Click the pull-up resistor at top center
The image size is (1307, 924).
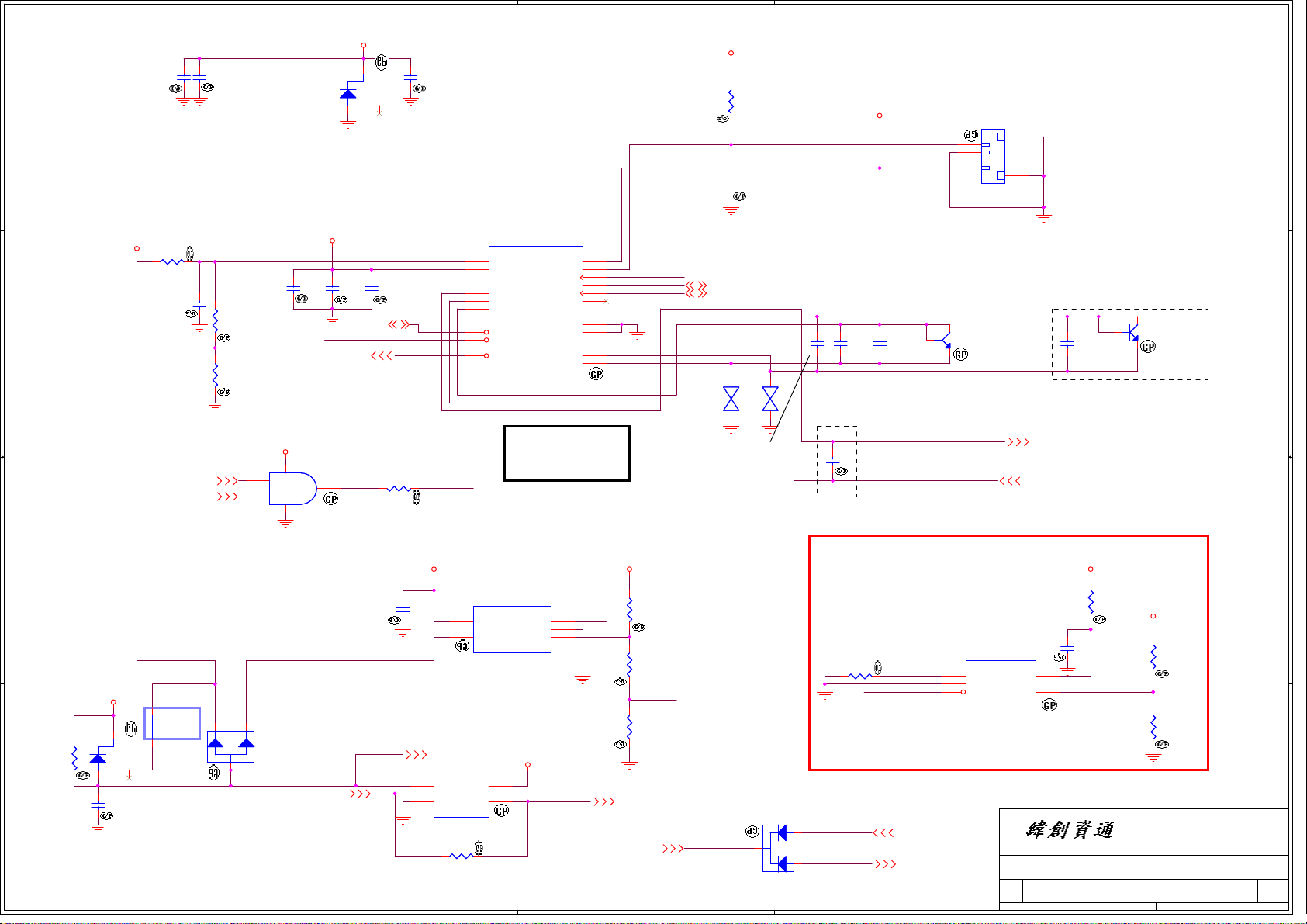point(731,102)
